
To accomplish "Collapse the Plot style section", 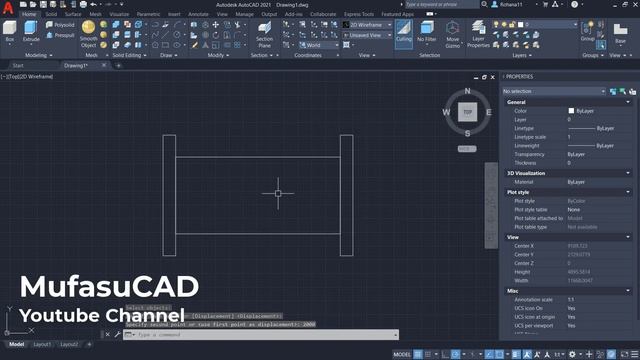I will tap(628, 192).
